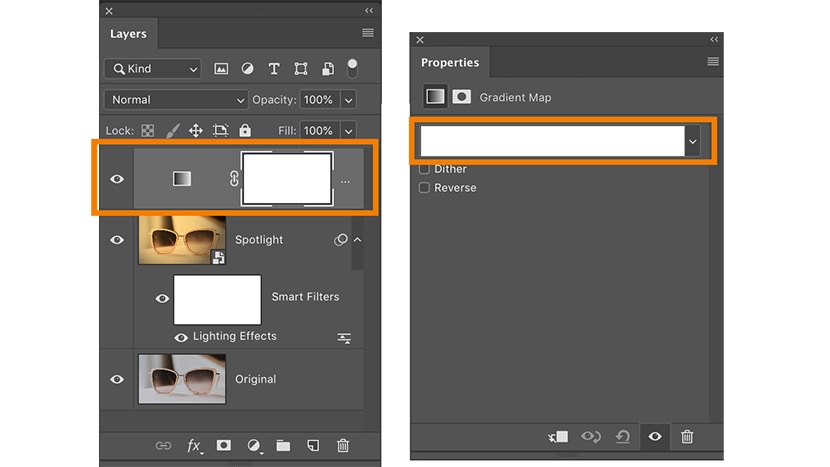This screenshot has width=830, height=467.
Task: Enable the Reverse checkbox
Action: (424, 188)
